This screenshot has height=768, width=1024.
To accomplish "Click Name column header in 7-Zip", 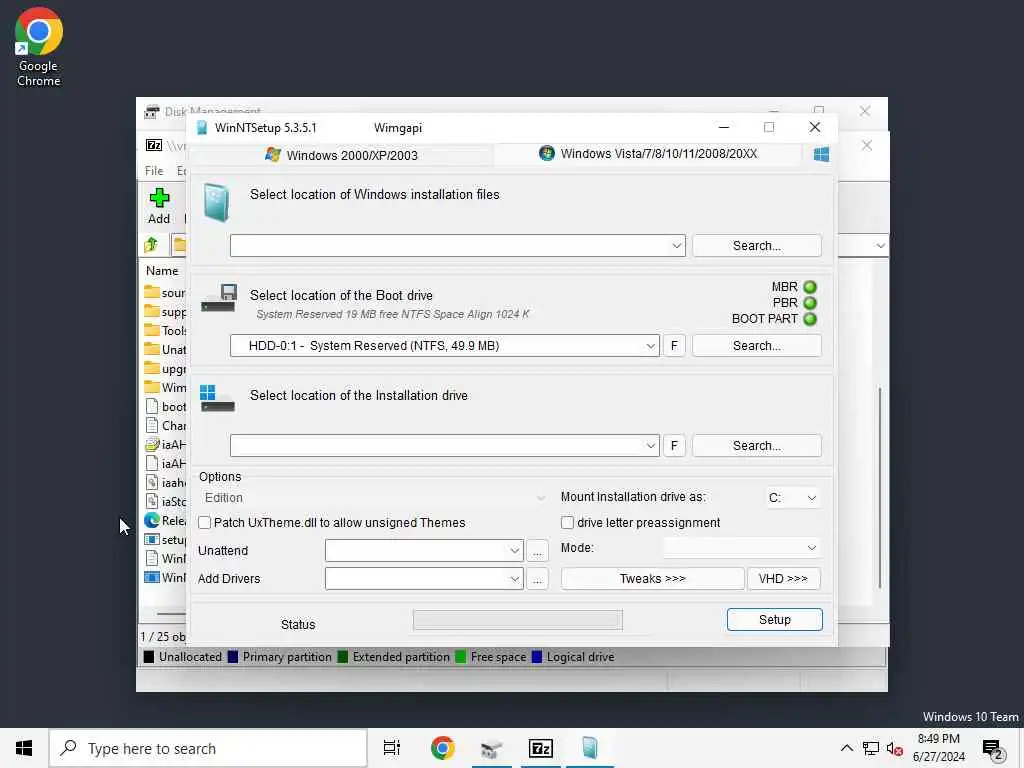I will [162, 270].
